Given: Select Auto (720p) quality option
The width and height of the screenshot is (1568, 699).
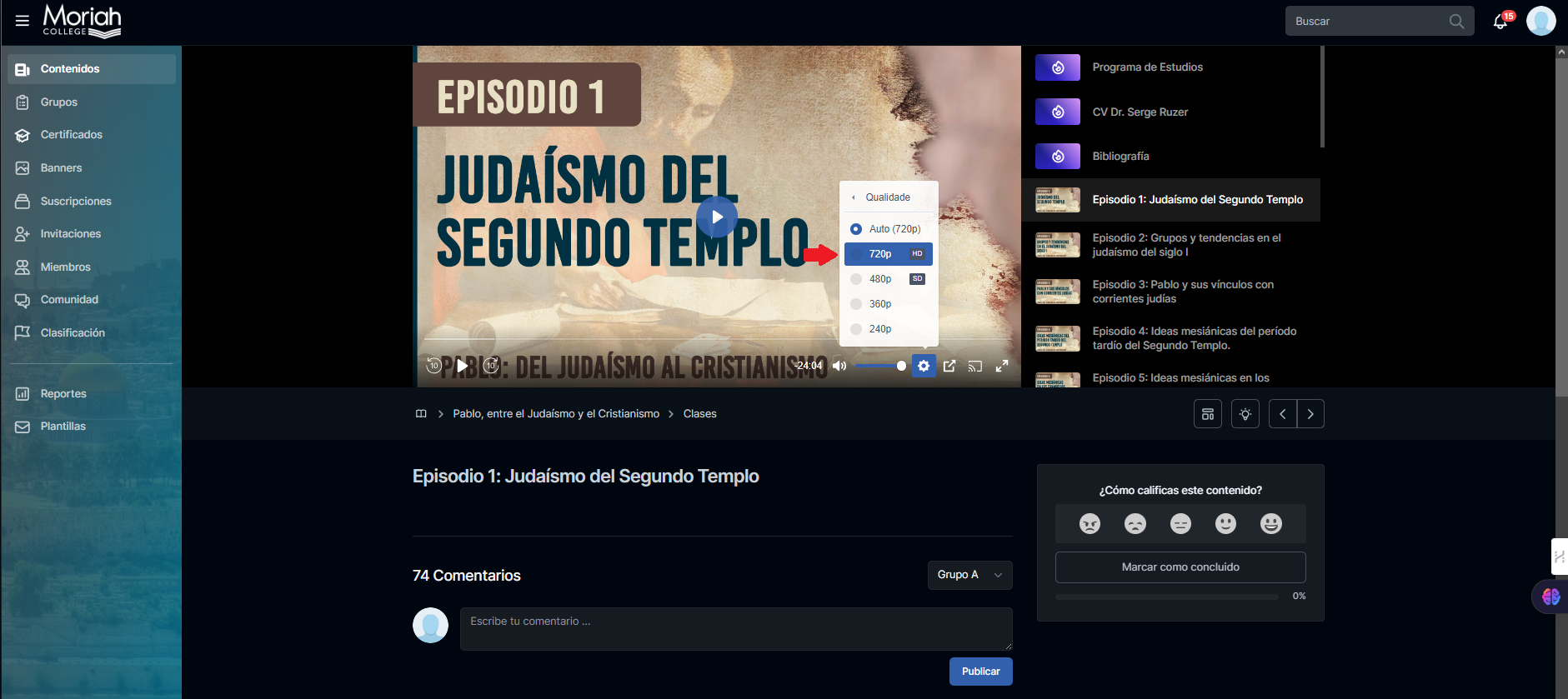Looking at the screenshot, I should [889, 229].
